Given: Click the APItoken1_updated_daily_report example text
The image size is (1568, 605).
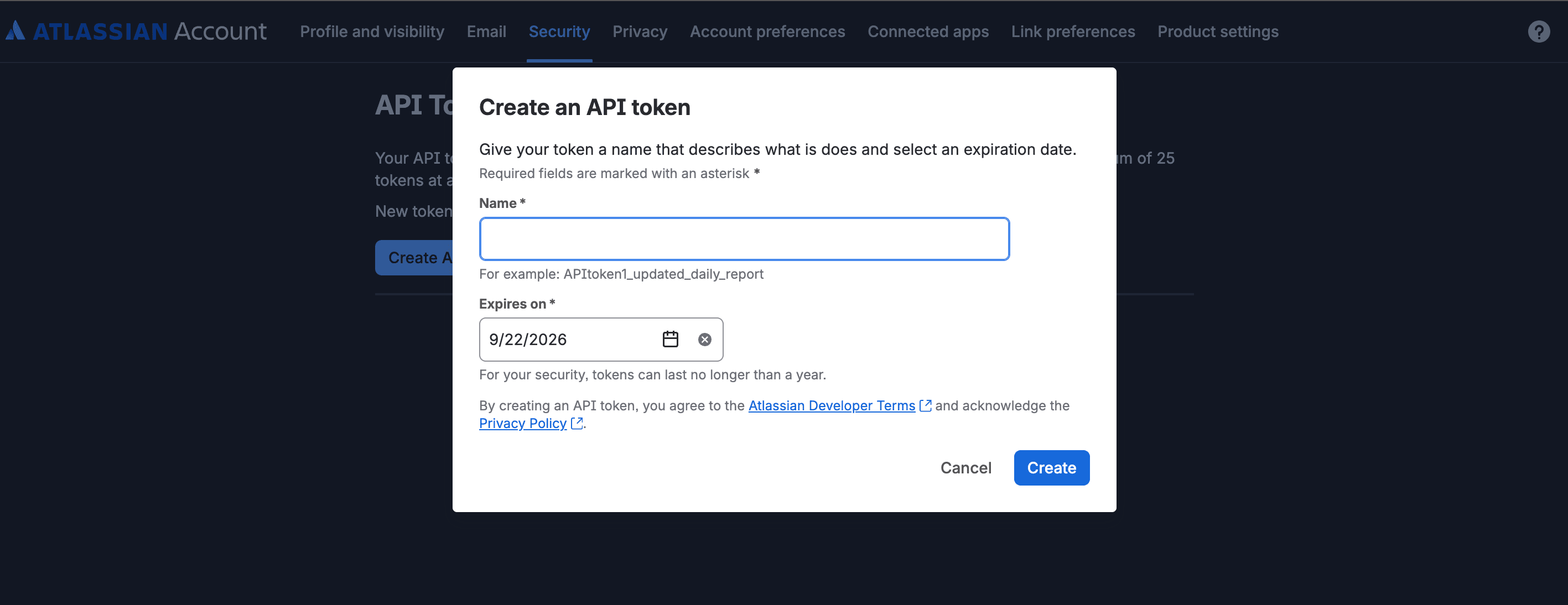Looking at the screenshot, I should pos(663,274).
